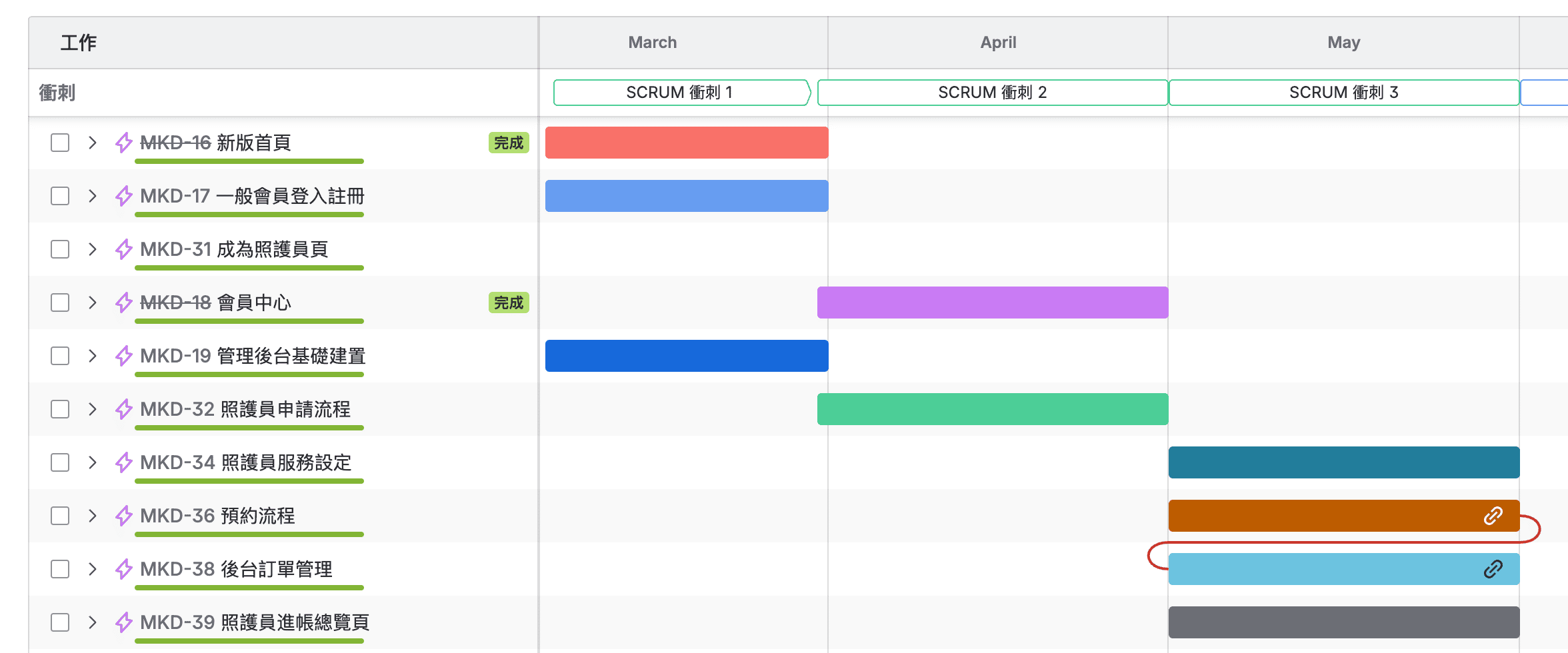The height and width of the screenshot is (653, 1568).
Task: Open the MKD-31 成為照護員頁 issue
Action: coord(234,249)
